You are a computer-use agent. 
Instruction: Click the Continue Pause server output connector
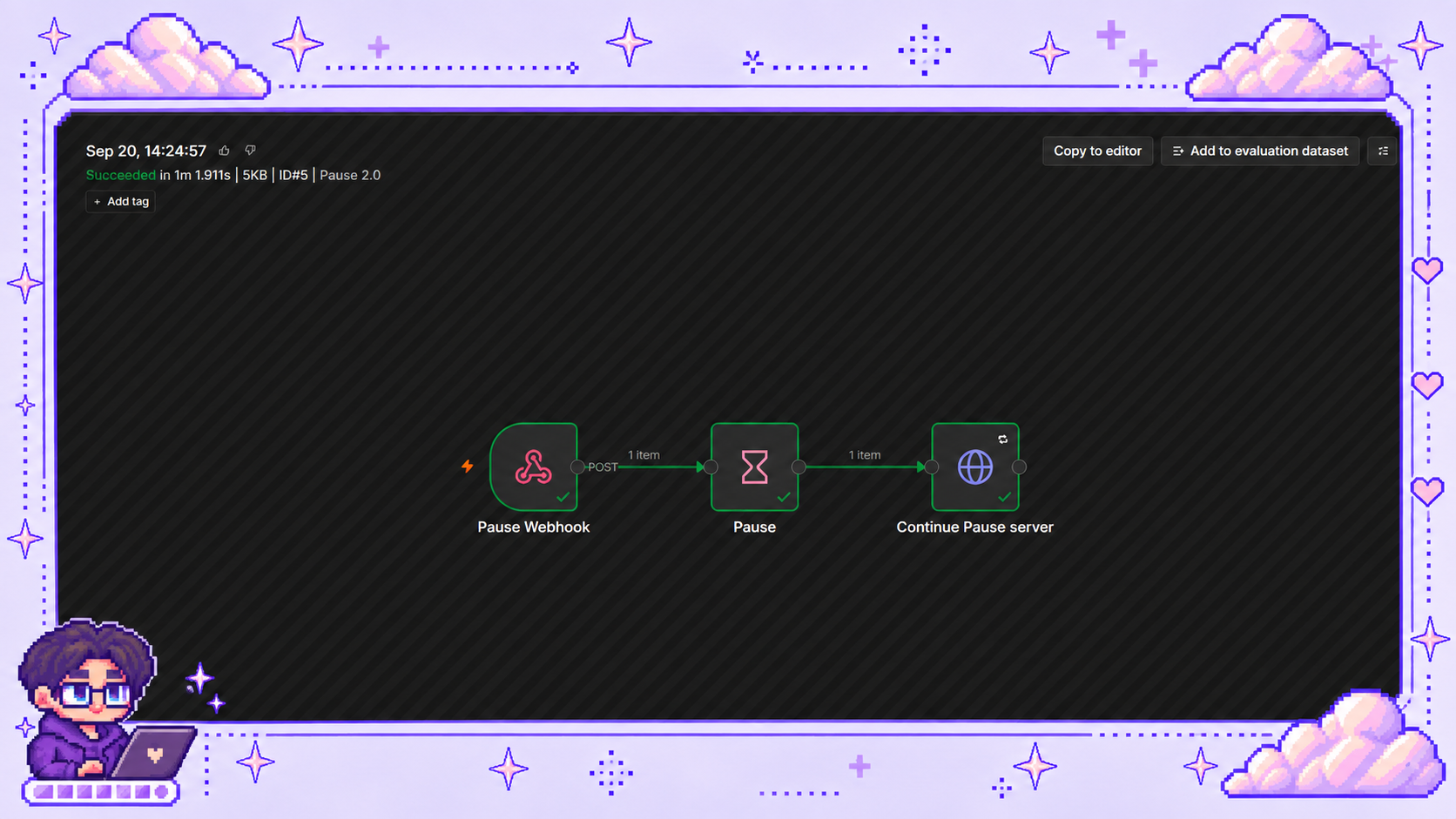[1019, 467]
